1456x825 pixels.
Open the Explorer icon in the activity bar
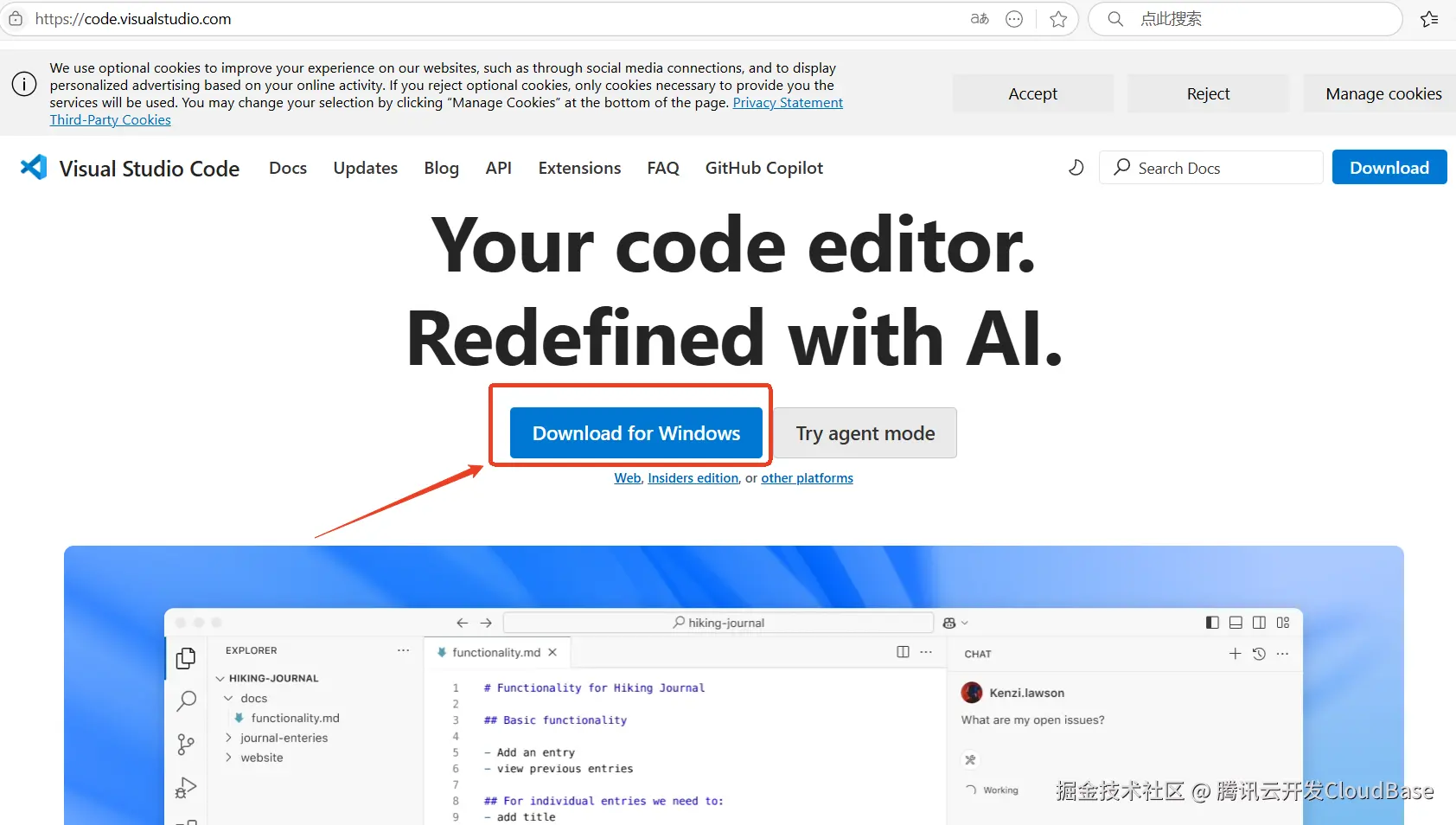(x=186, y=658)
